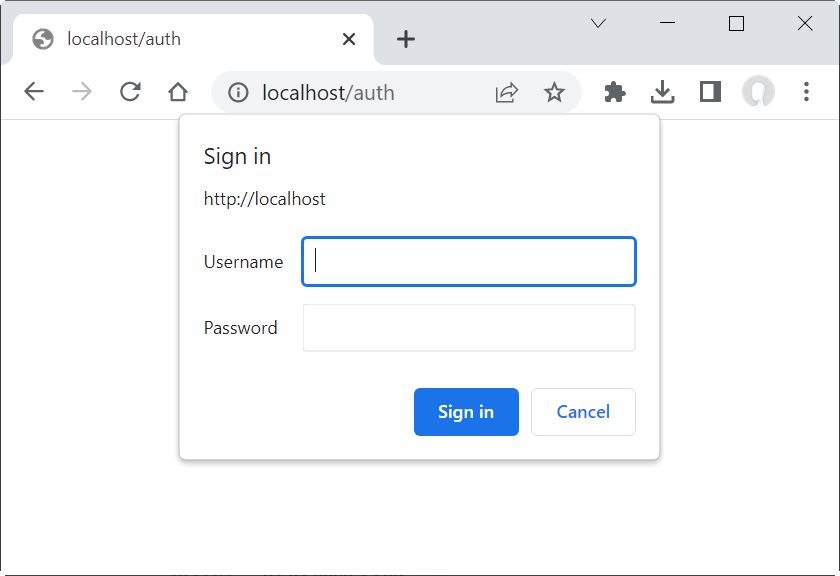This screenshot has height=576, width=840.
Task: Select the localhost/auth browser tab
Action: click(180, 39)
